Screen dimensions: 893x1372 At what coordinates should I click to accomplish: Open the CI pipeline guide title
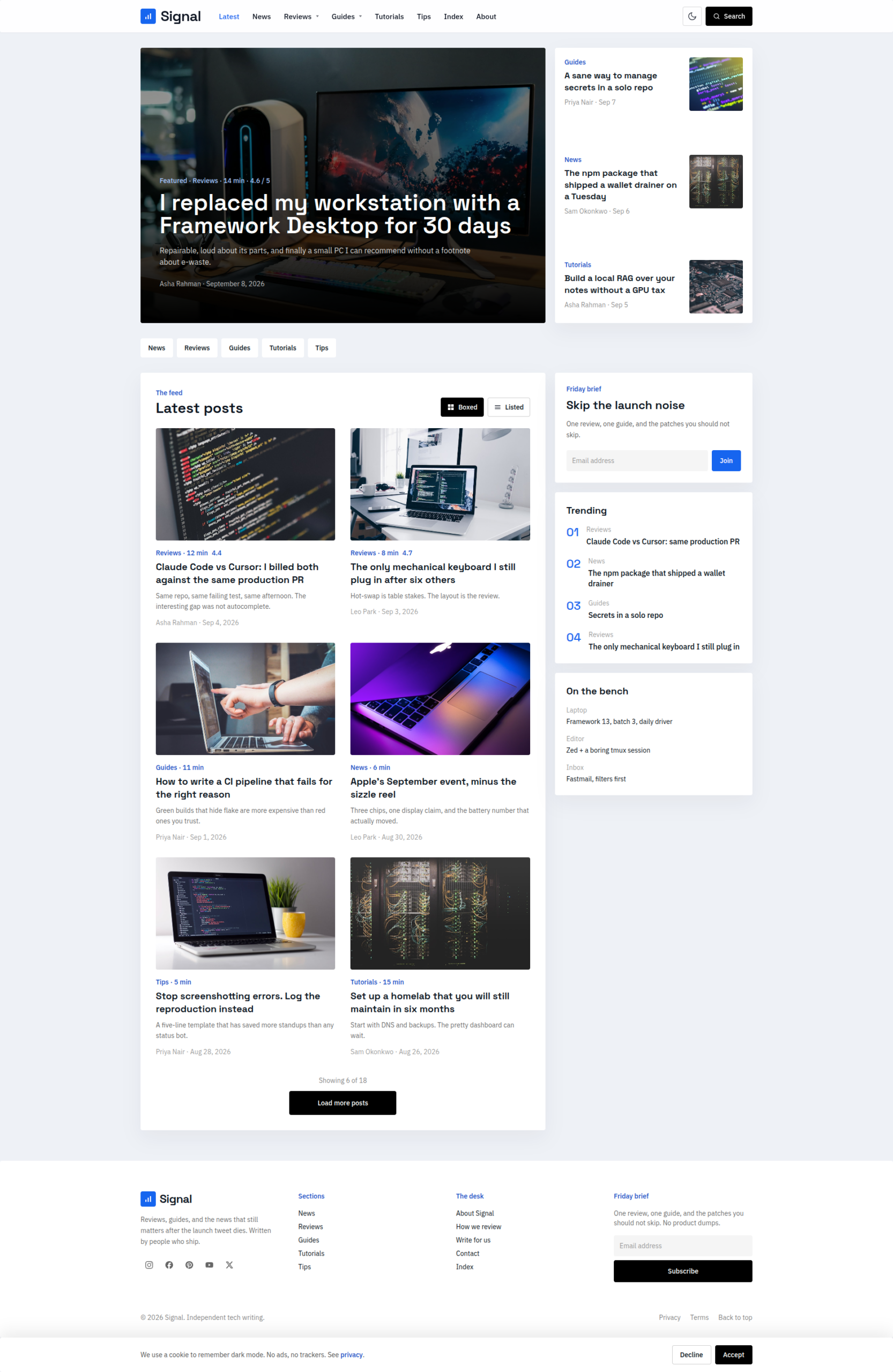pyautogui.click(x=244, y=788)
